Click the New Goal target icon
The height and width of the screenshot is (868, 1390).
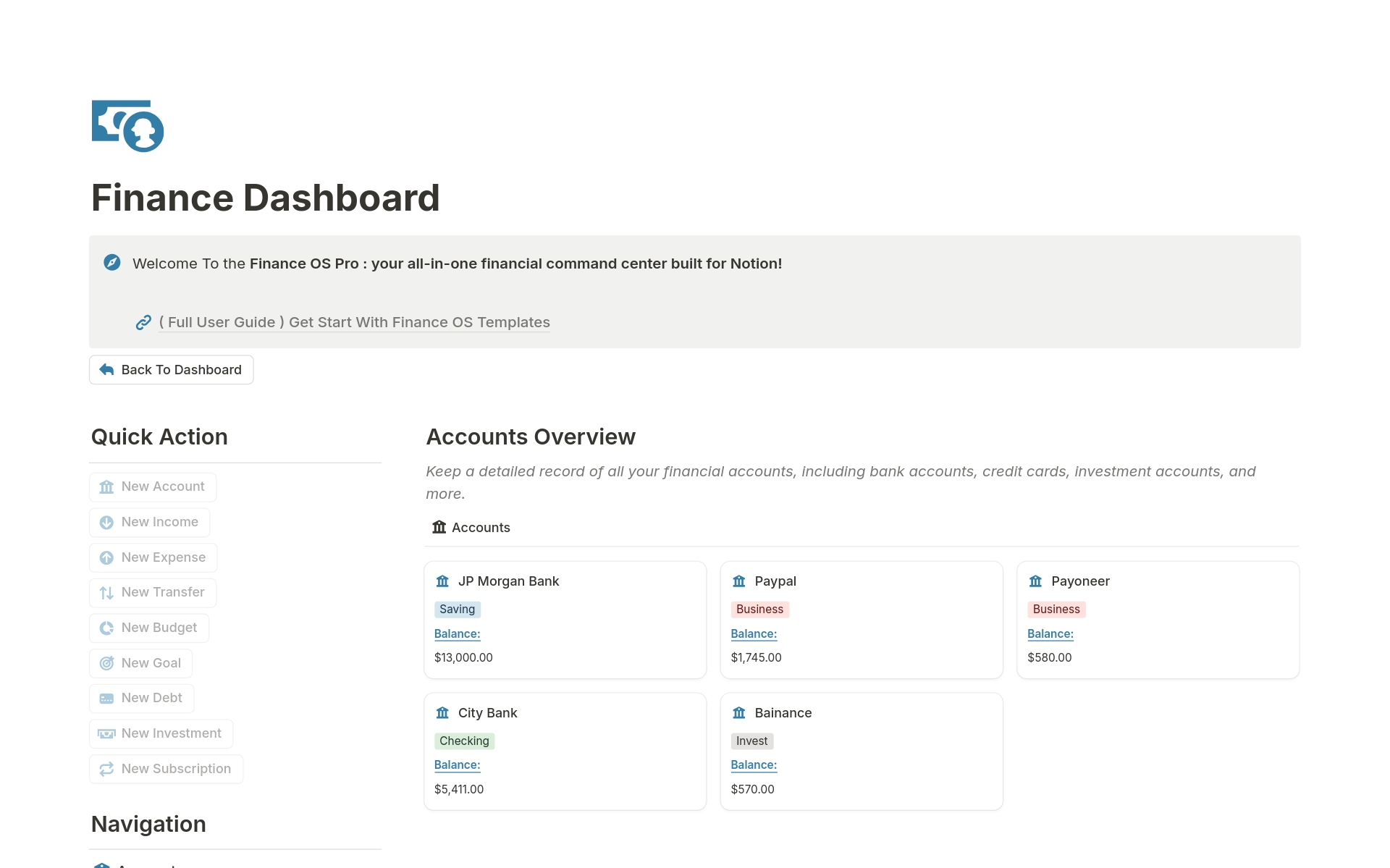[x=106, y=662]
